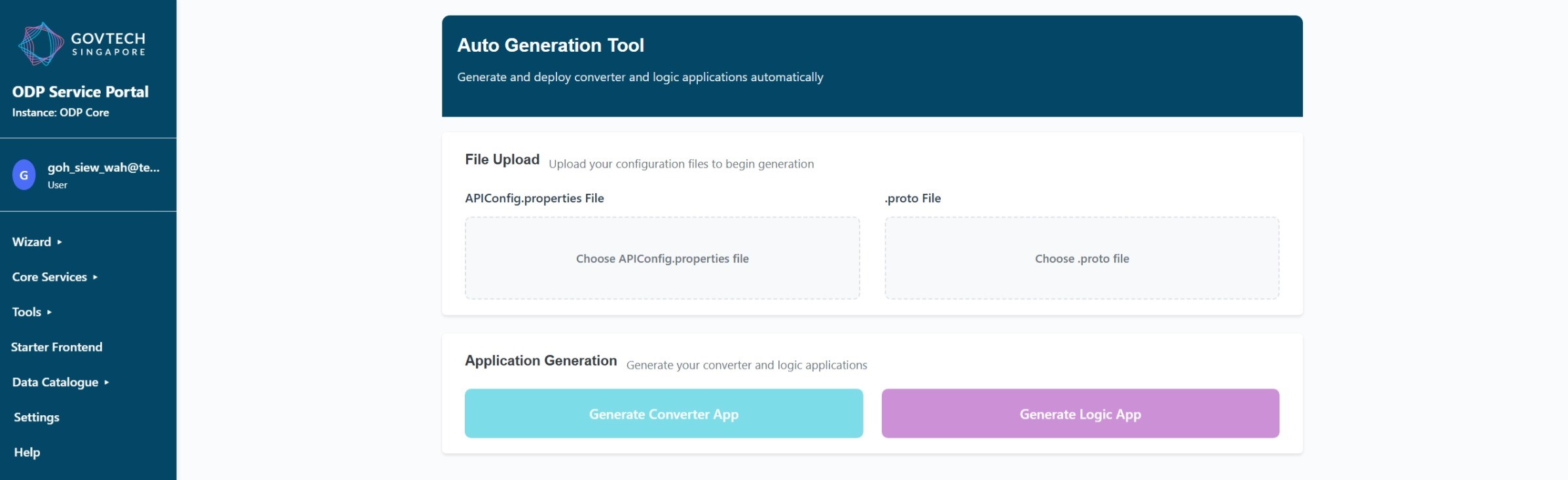Click Generate Converter App button
This screenshot has height=480, width=1568.
click(x=663, y=413)
